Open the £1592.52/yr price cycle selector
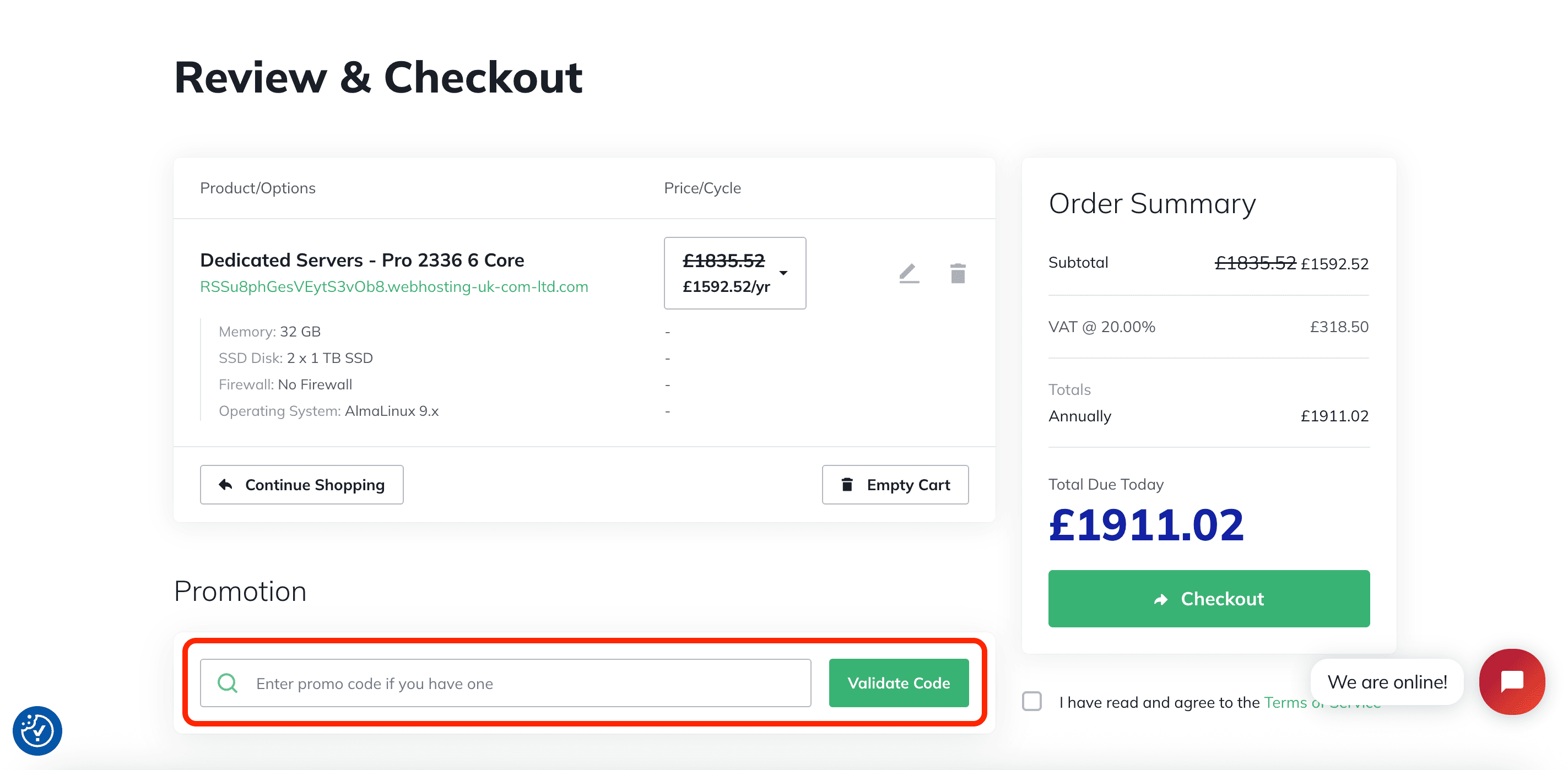 point(735,273)
